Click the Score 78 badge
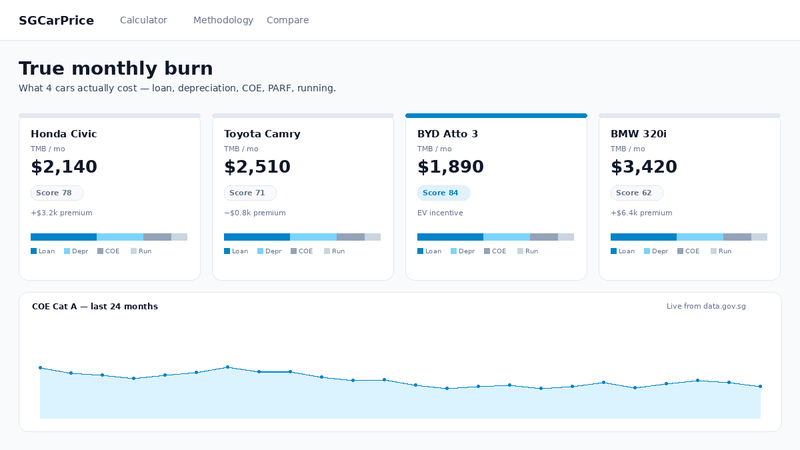The image size is (800, 450). pos(57,193)
